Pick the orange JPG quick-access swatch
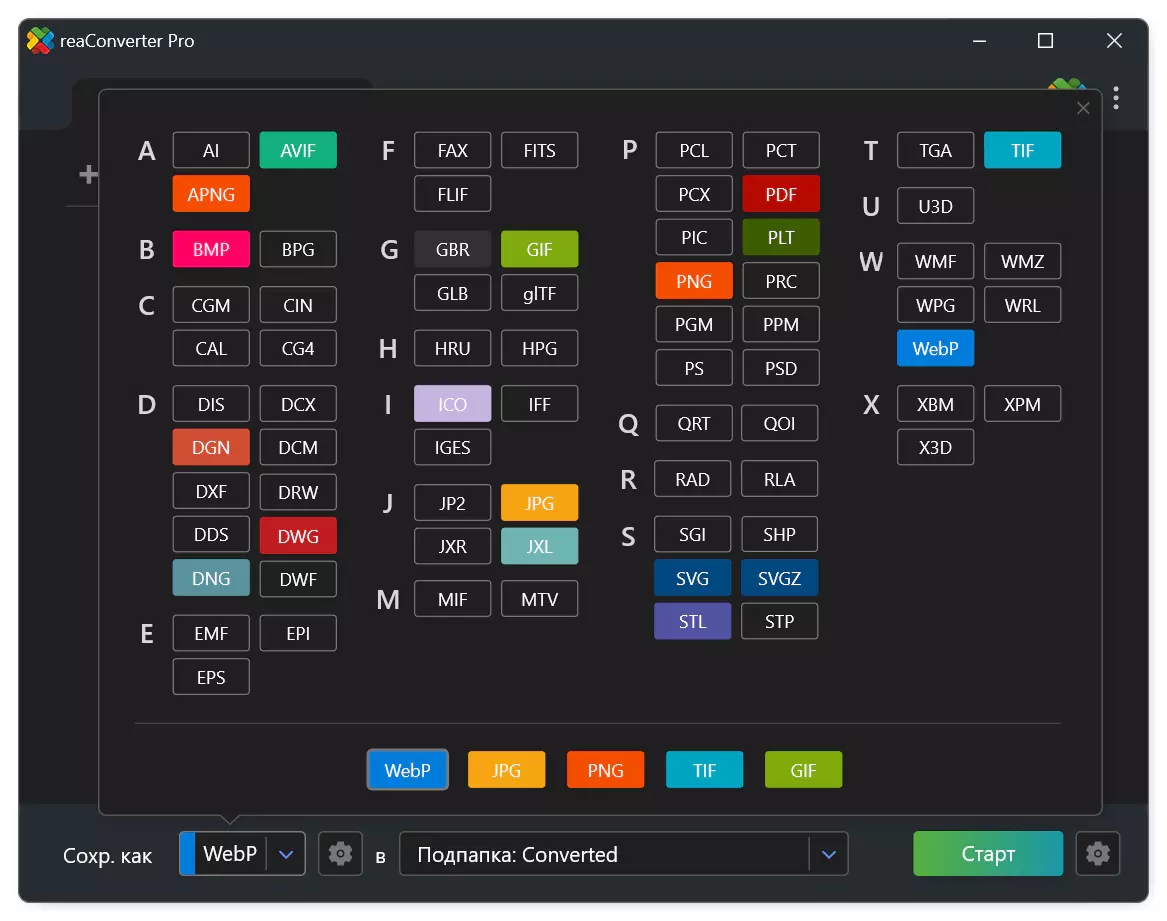 tap(506, 770)
